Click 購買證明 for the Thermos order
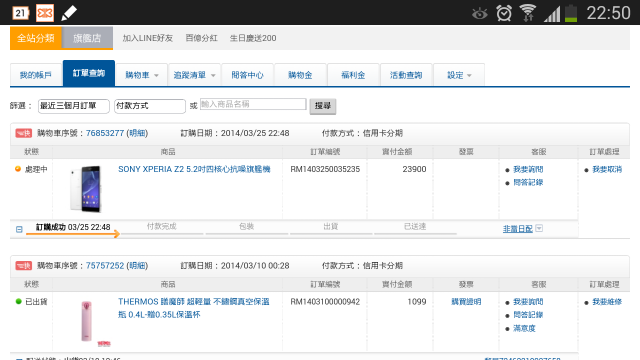This screenshot has height=360, width=640. coord(466,302)
